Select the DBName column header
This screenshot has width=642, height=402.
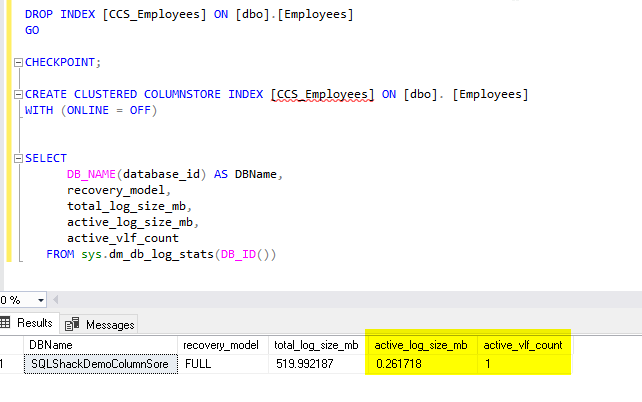[100, 345]
